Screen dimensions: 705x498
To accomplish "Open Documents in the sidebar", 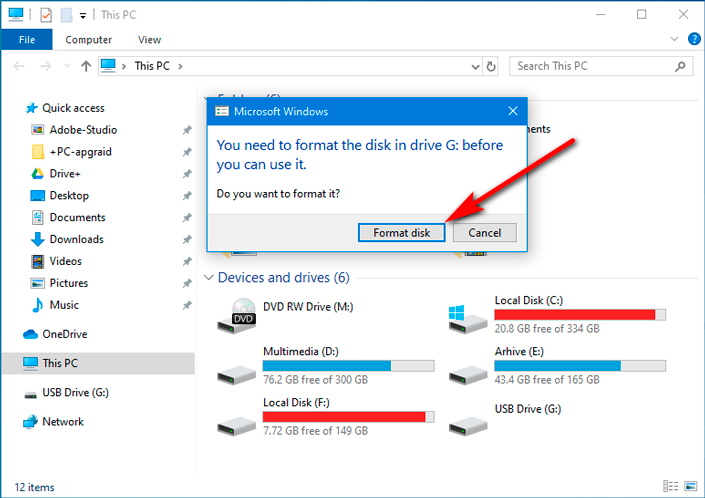I will click(77, 218).
